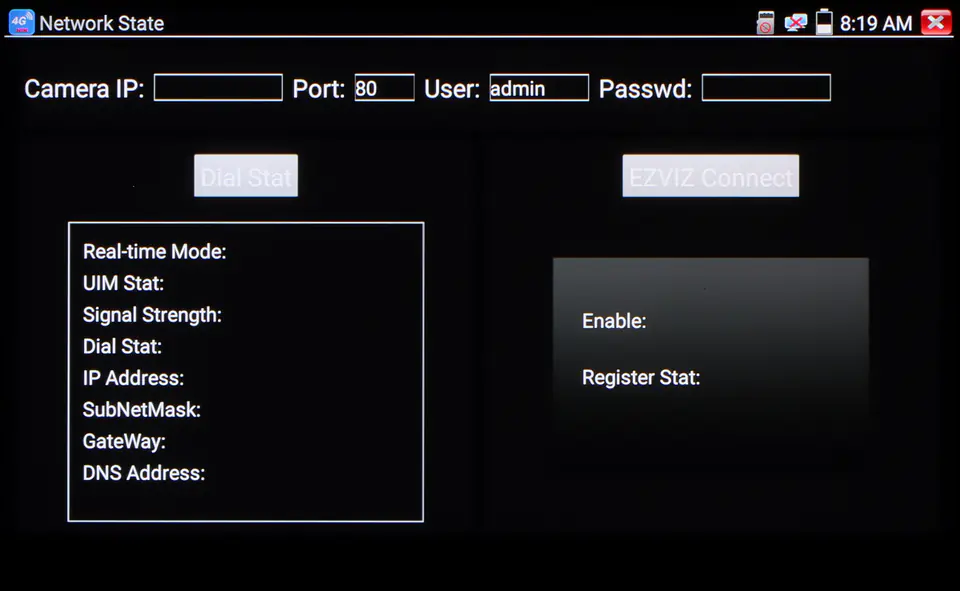Tap the SD card not-inserted status icon
The height and width of the screenshot is (591, 960).
pos(765,23)
